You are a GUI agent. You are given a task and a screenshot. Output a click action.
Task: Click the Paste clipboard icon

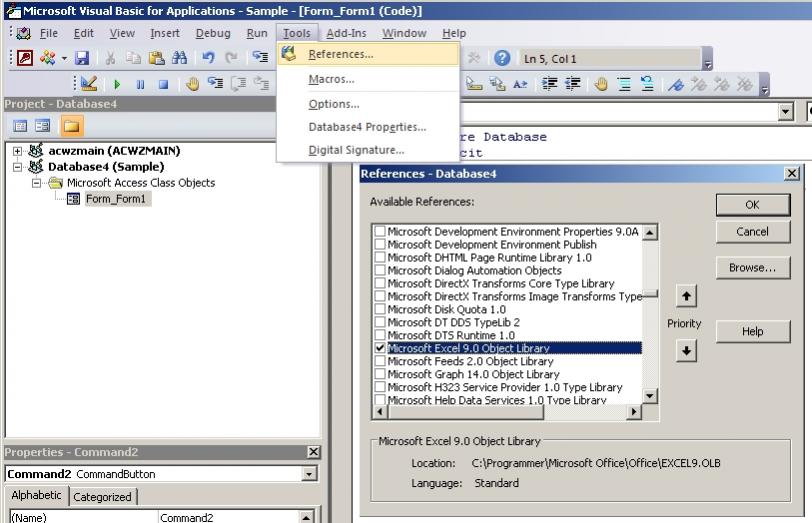coord(156,57)
